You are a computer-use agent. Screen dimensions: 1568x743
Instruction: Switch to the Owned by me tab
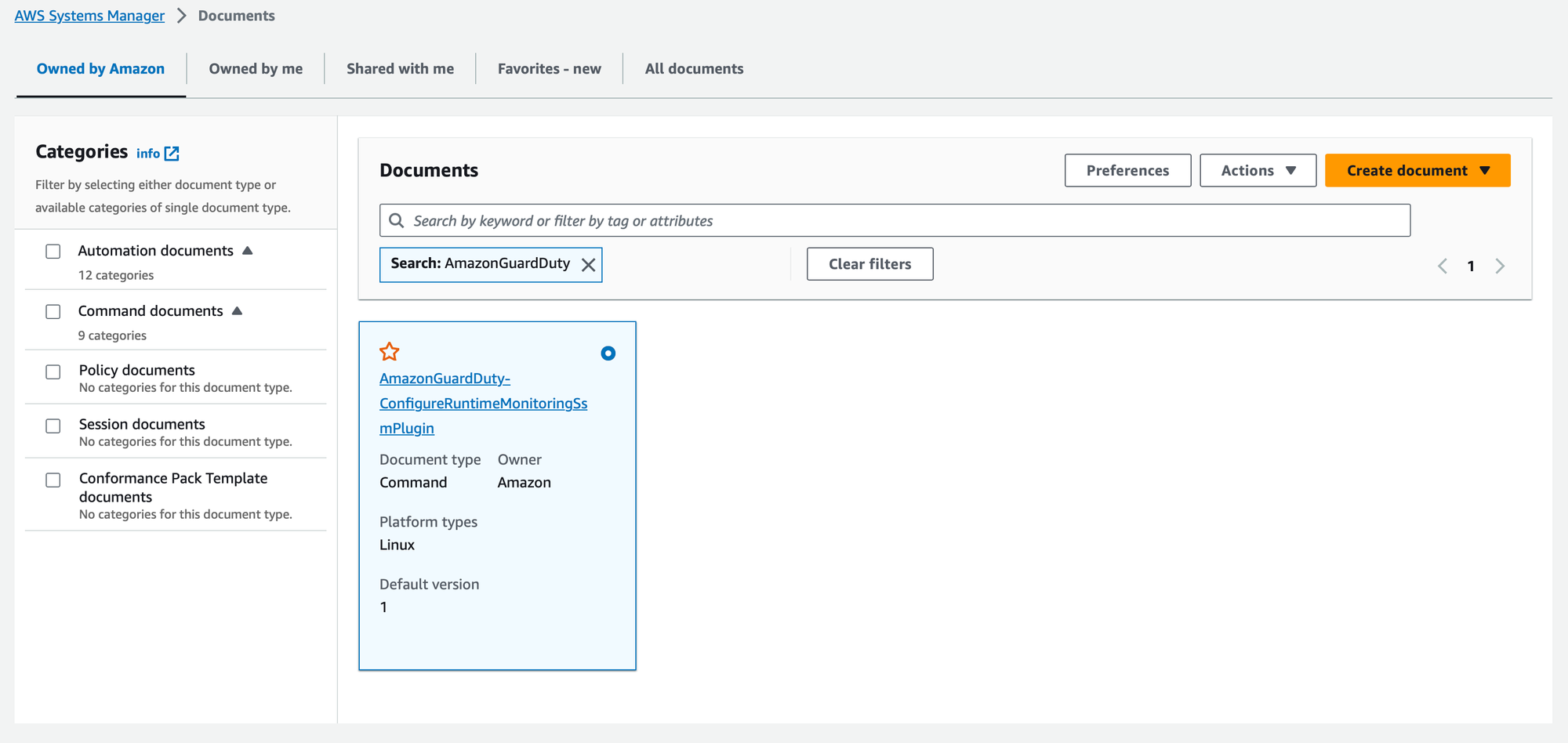256,69
